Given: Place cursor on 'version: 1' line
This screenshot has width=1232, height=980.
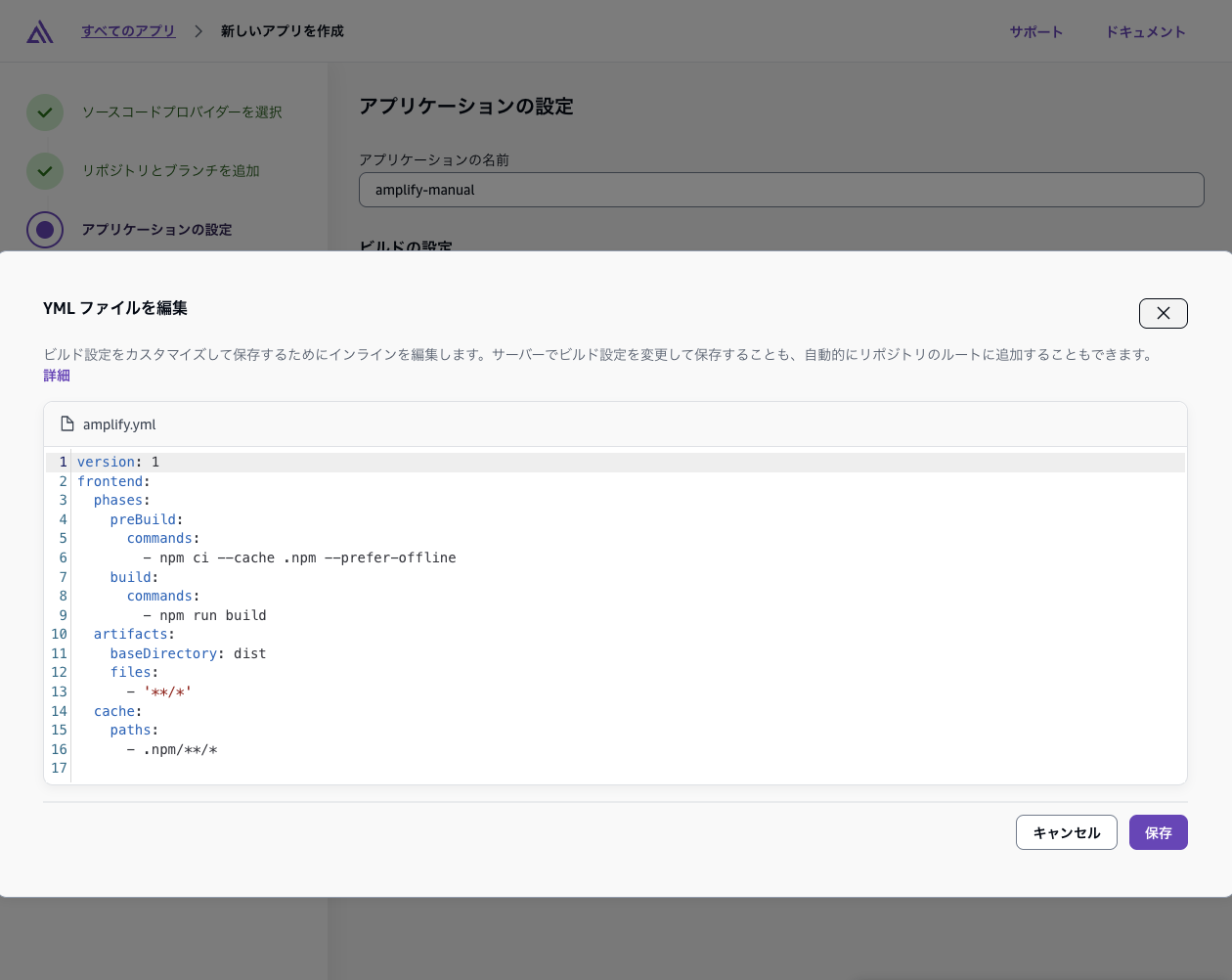Looking at the screenshot, I should (118, 462).
